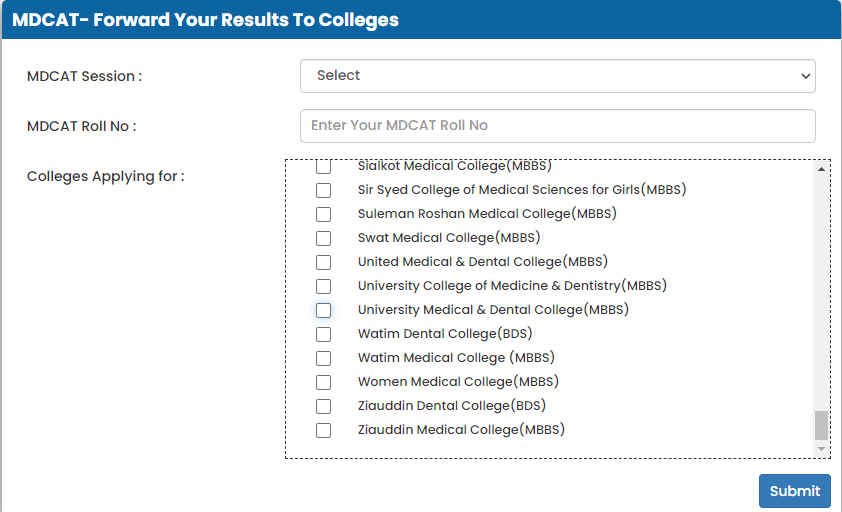842x512 pixels.
Task: Select University Medical & Dental College(MBBS) checkbox
Action: [x=323, y=310]
